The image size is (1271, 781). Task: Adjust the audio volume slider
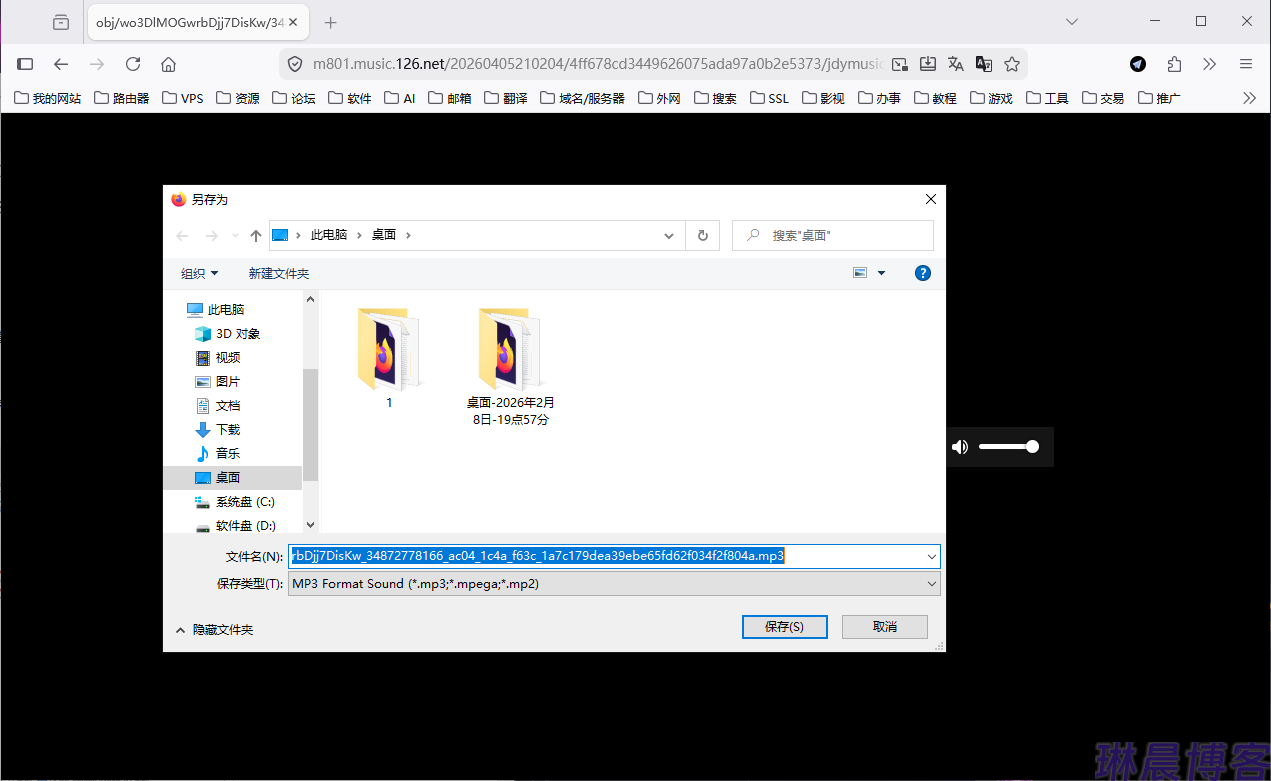pos(1008,447)
